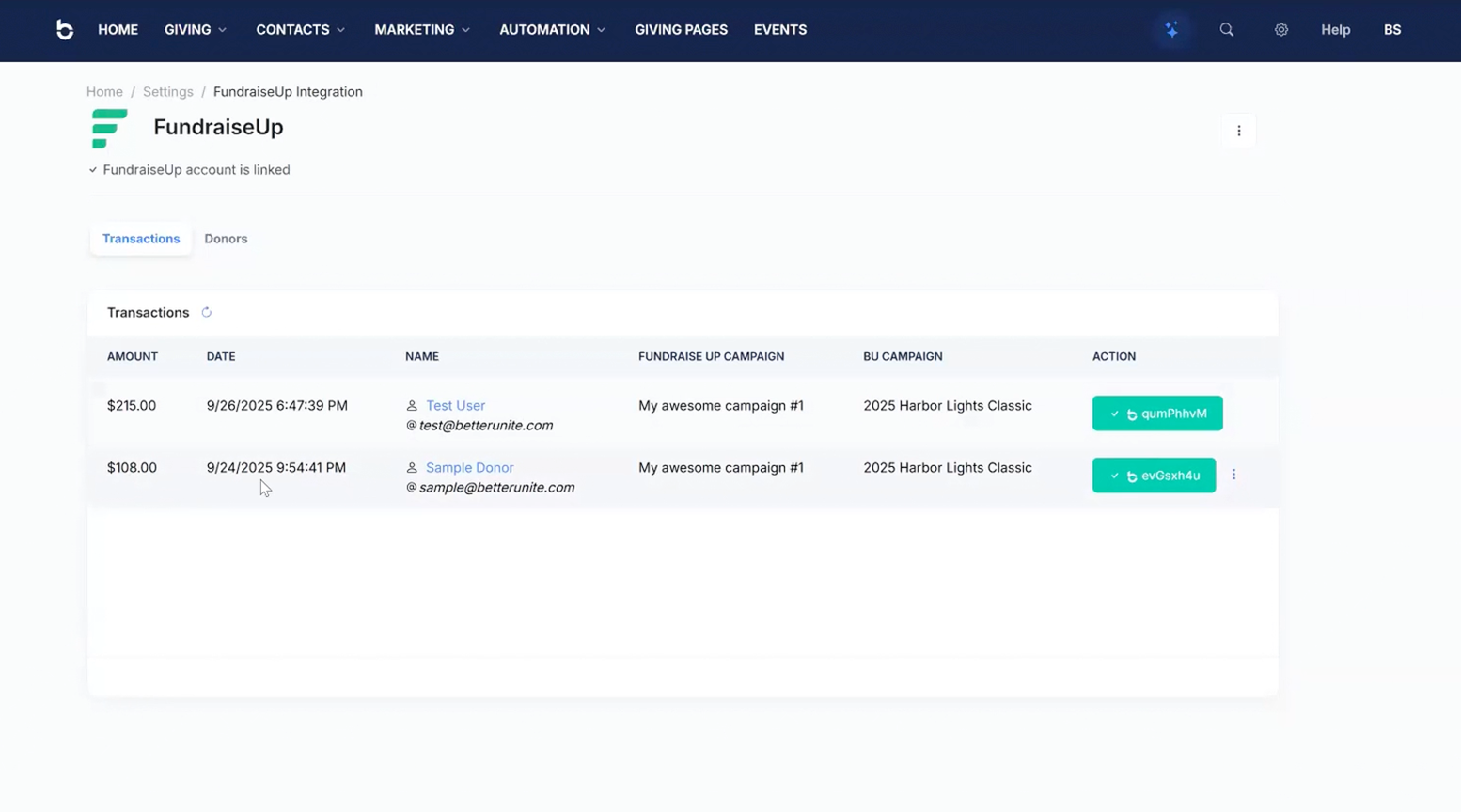
Task: Click 2025 Harbor Lights Classic in $215.00 row
Action: (948, 406)
